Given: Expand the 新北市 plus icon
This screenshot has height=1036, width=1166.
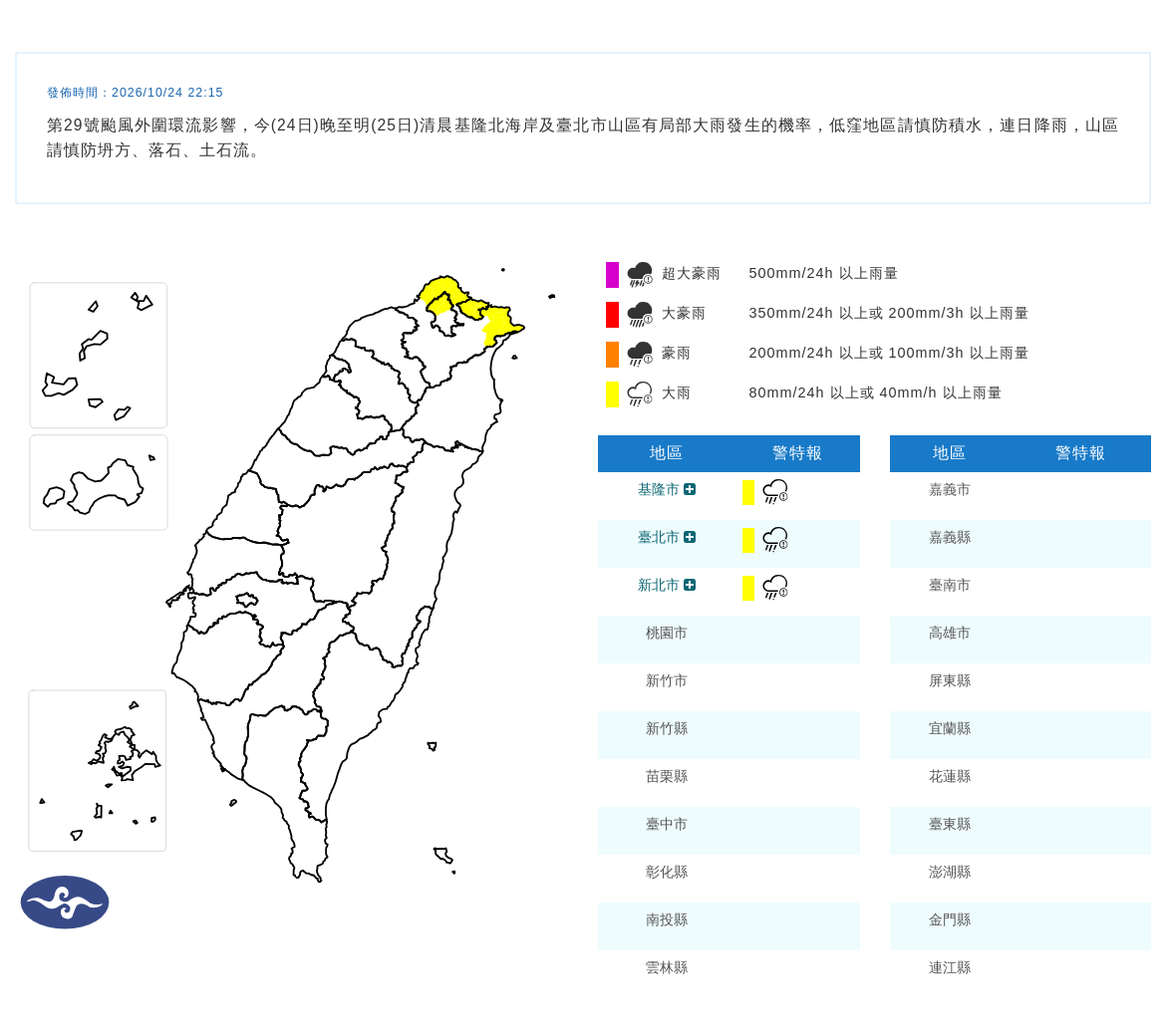Looking at the screenshot, I should point(690,585).
